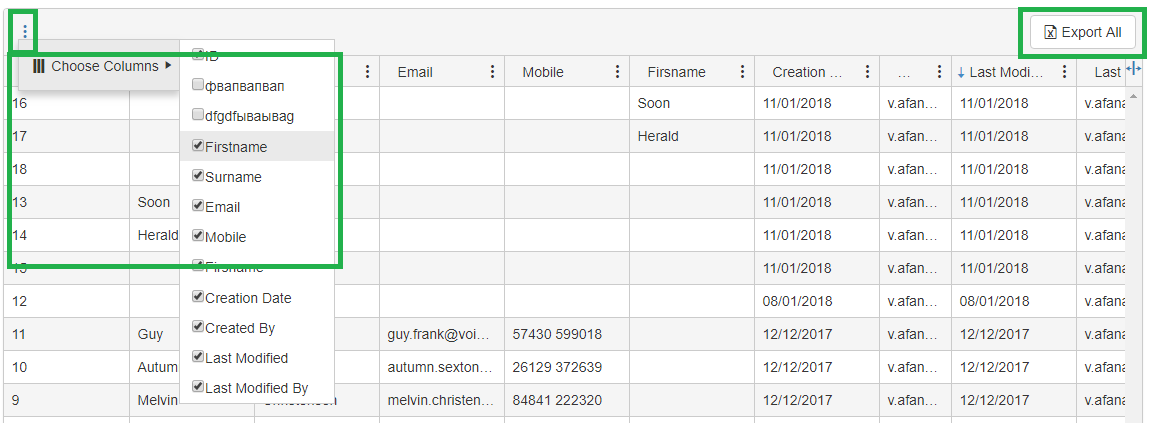Screen dimensions: 1159x423
Task: Select the guy.frank email cell
Action: (x=441, y=334)
